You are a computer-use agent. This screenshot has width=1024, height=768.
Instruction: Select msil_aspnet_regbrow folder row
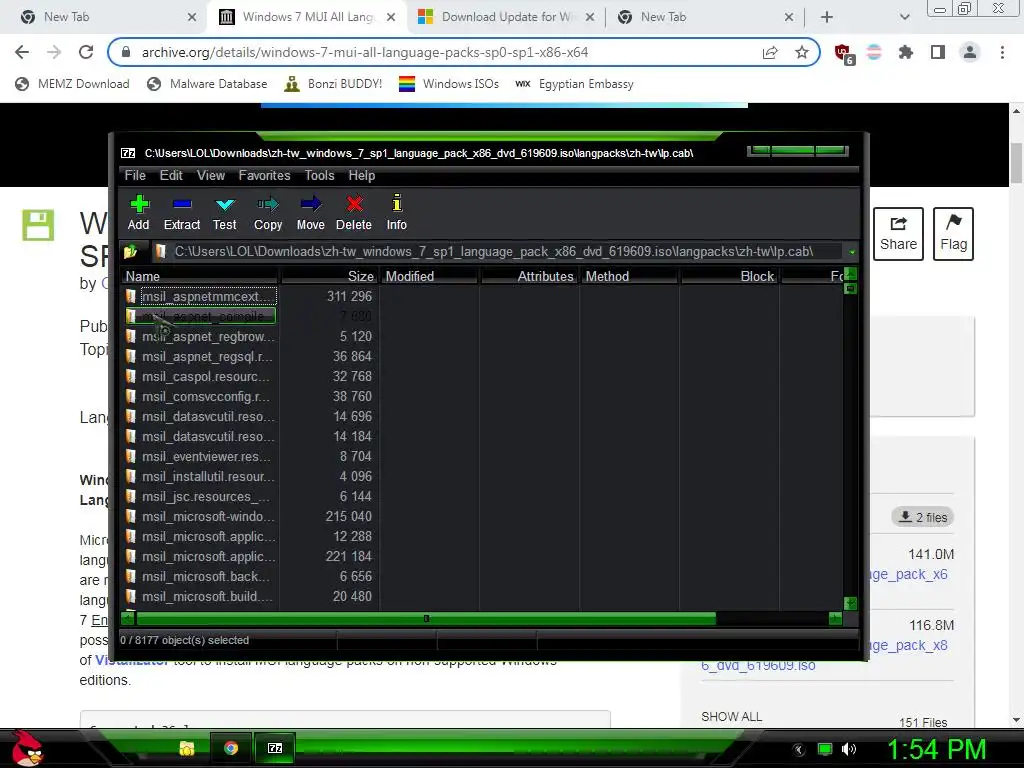[201, 336]
